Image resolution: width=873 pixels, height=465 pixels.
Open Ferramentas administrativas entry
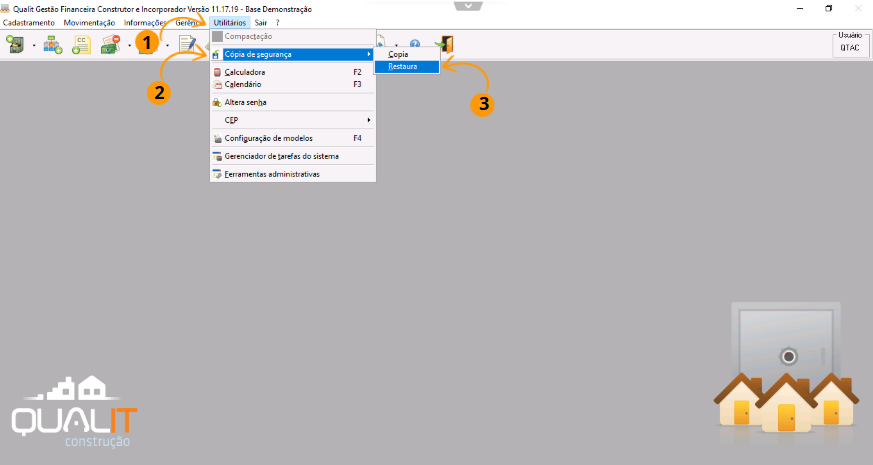293,174
